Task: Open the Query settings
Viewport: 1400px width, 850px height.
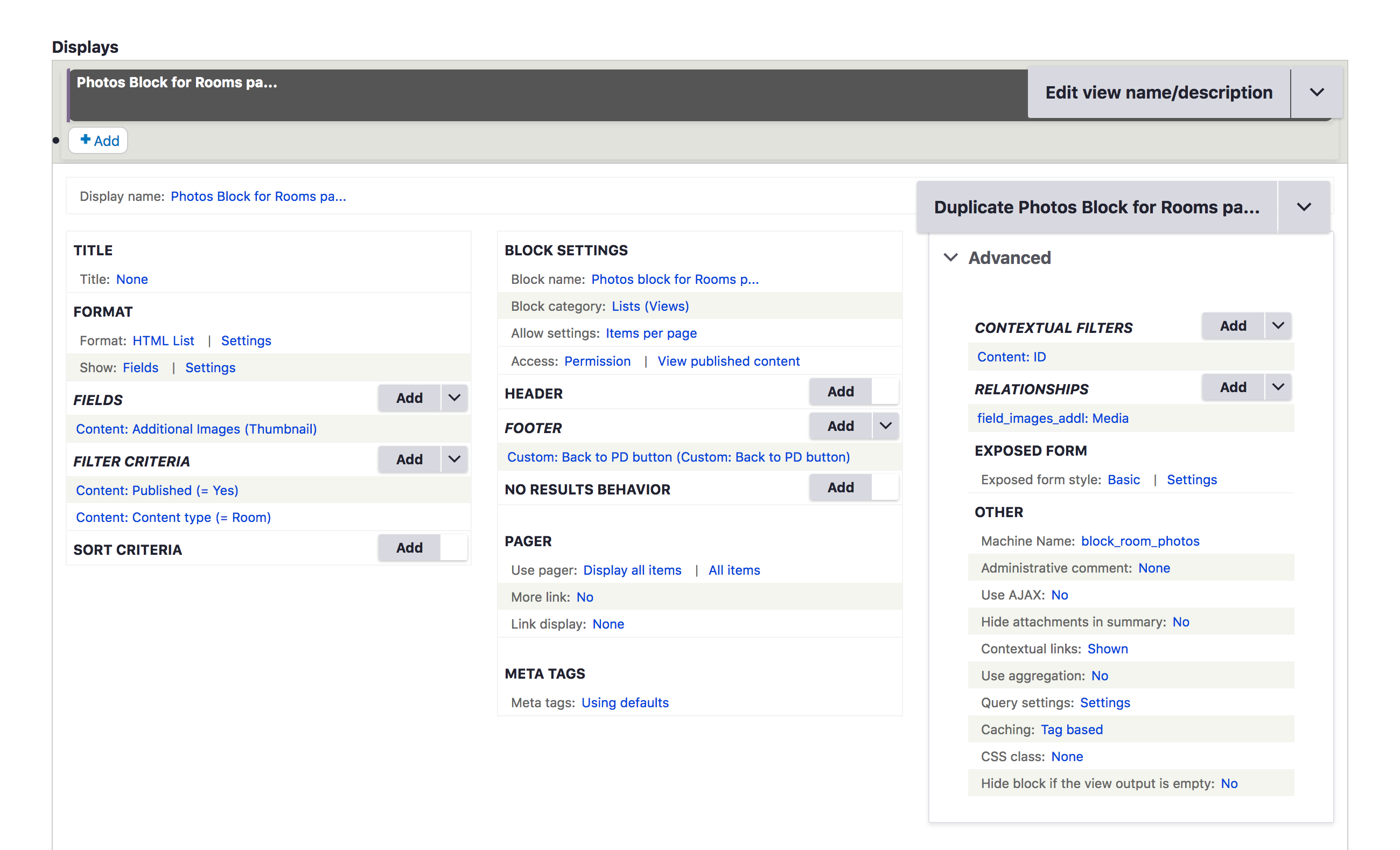Action: [1104, 702]
